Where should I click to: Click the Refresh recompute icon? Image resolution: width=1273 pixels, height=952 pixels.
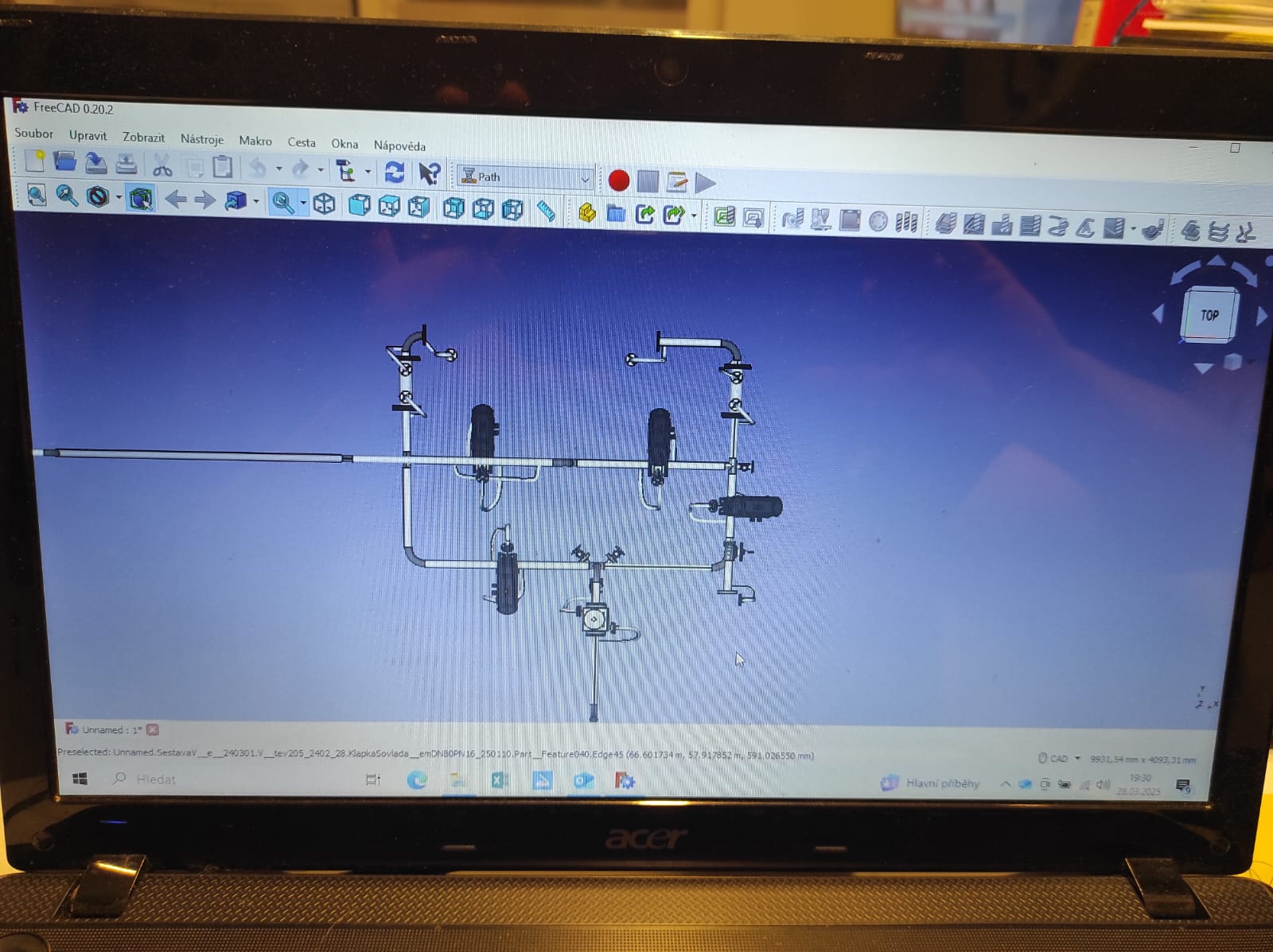point(395,172)
